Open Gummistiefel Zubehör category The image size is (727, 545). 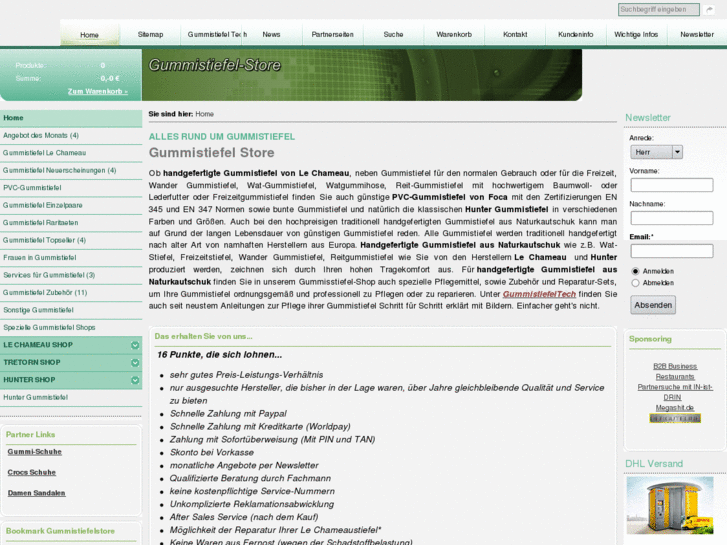[x=71, y=293]
